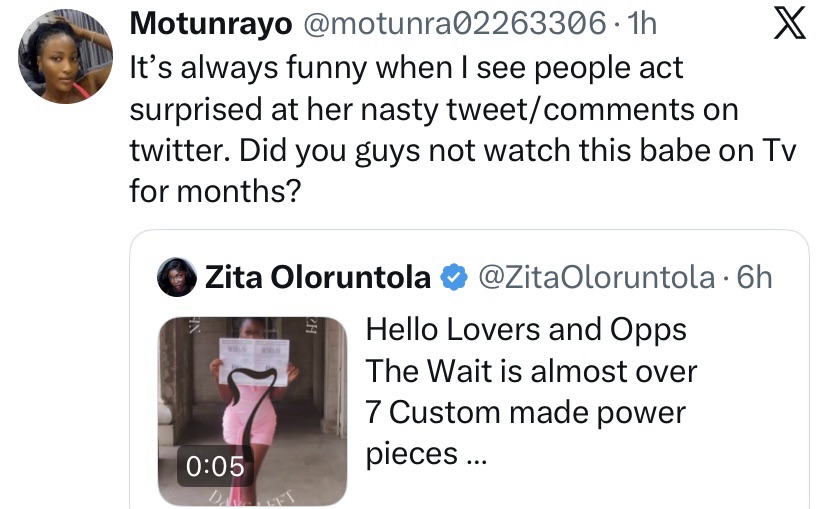Open the 1h timestamp of the tweet
This screenshot has height=509, width=828.
coord(641,22)
